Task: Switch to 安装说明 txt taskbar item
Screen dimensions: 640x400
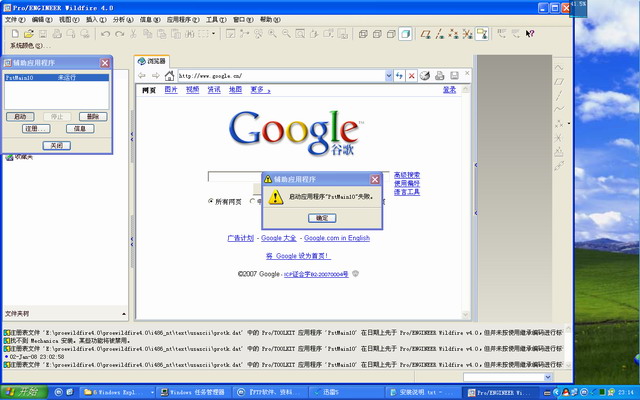Action: pos(422,392)
